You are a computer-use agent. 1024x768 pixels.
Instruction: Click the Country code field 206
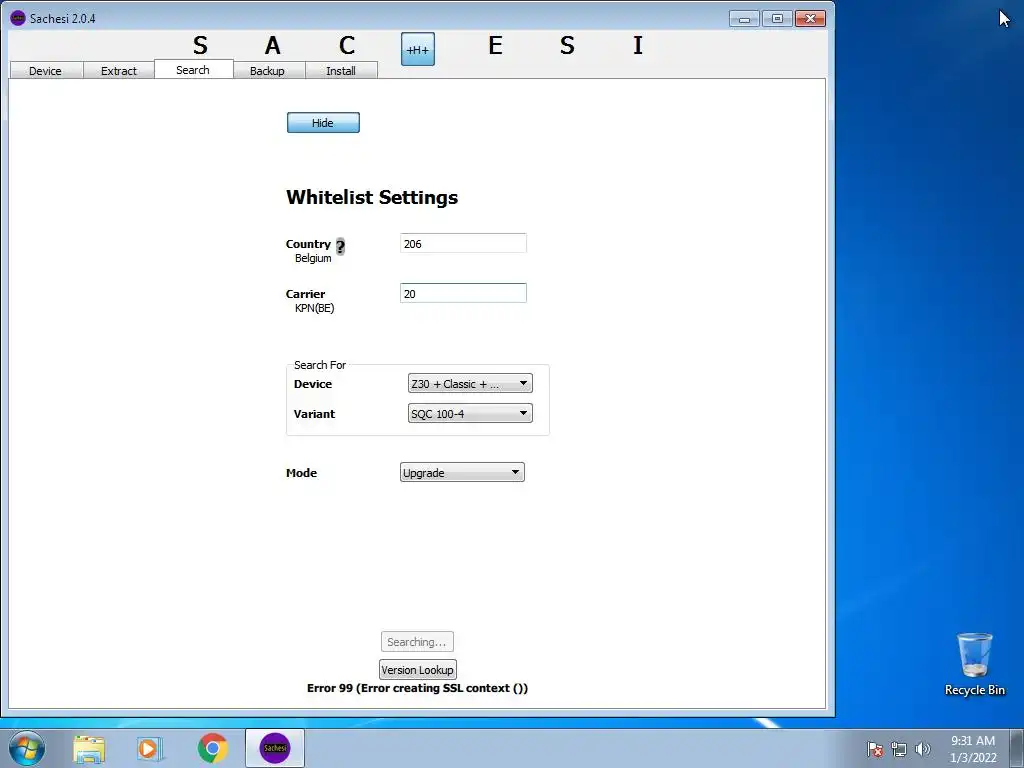pos(463,243)
